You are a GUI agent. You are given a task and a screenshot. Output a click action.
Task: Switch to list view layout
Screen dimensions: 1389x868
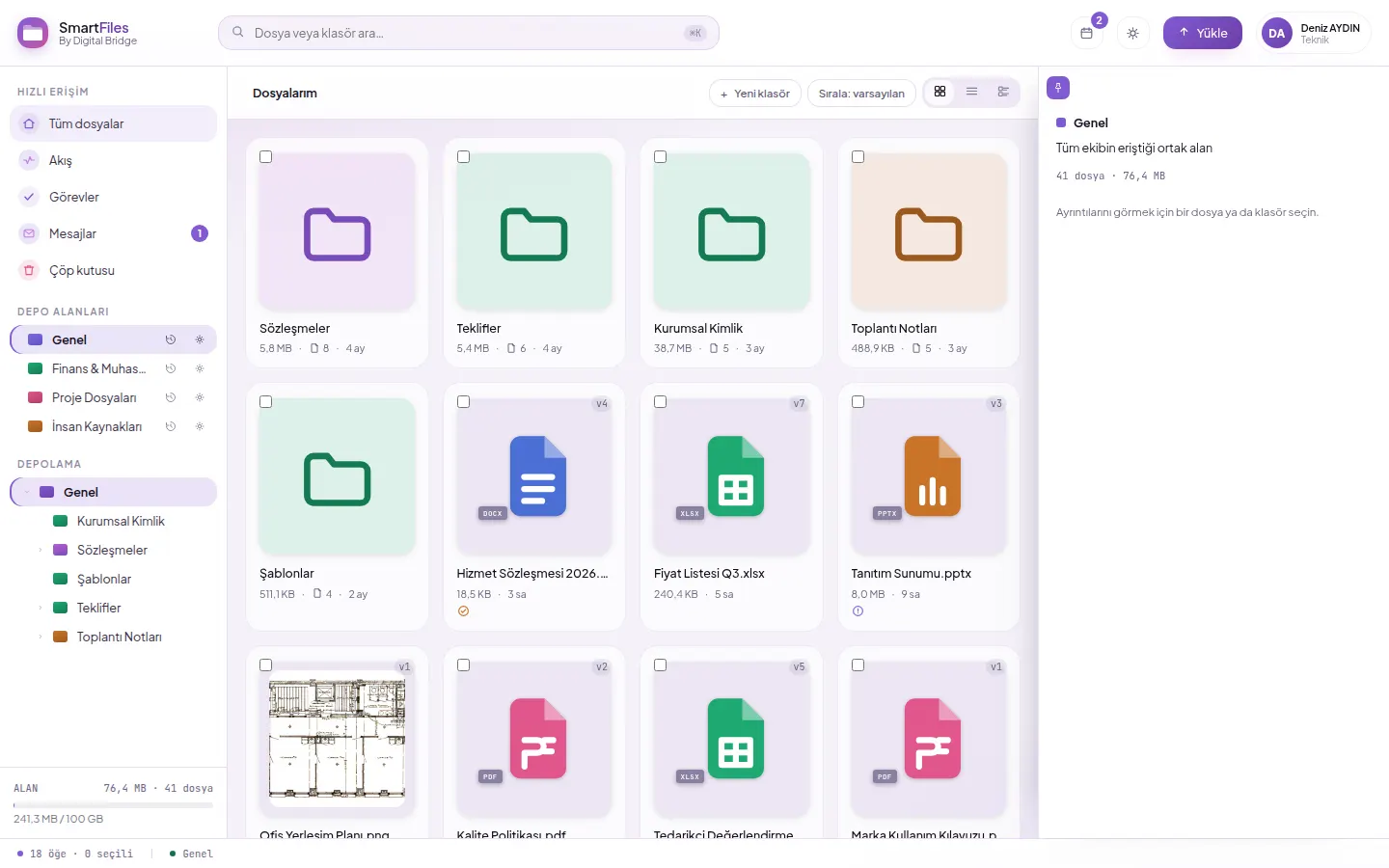(971, 92)
